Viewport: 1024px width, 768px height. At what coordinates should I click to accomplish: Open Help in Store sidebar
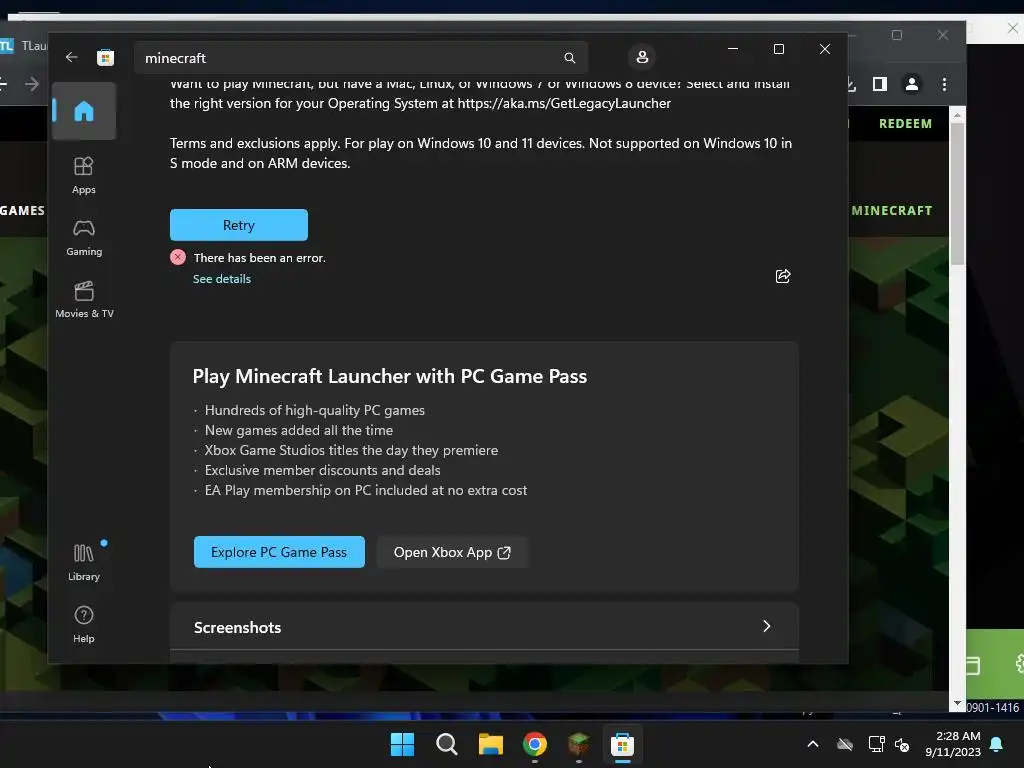(84, 624)
